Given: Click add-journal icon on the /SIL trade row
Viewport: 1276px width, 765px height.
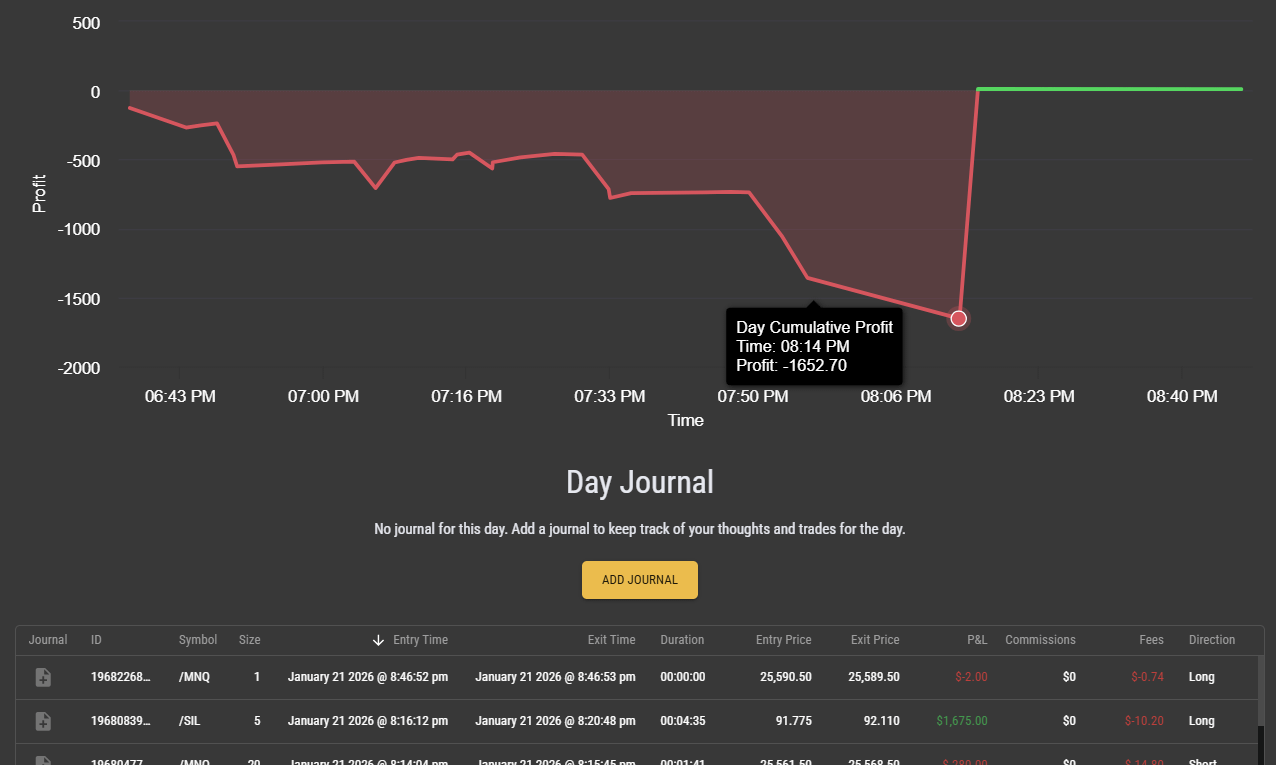Looking at the screenshot, I should click(43, 721).
